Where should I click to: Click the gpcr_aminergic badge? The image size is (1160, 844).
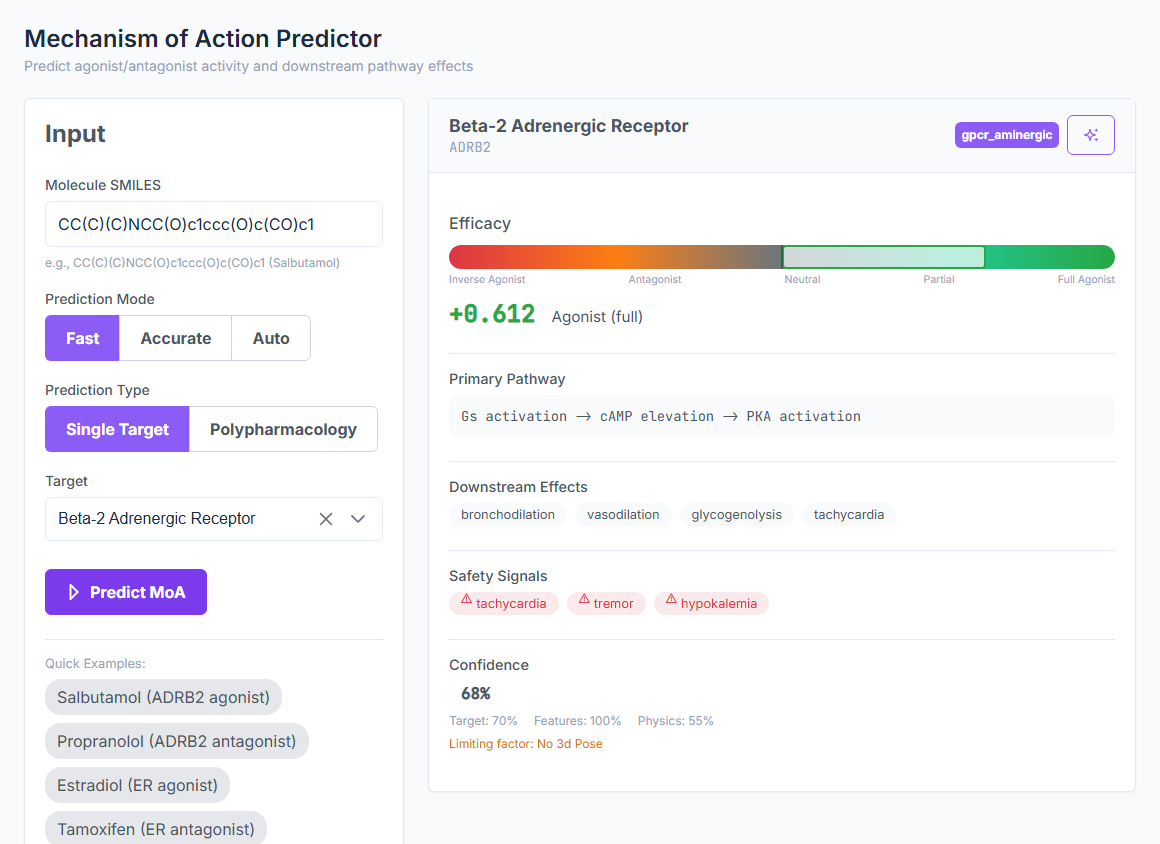1007,135
